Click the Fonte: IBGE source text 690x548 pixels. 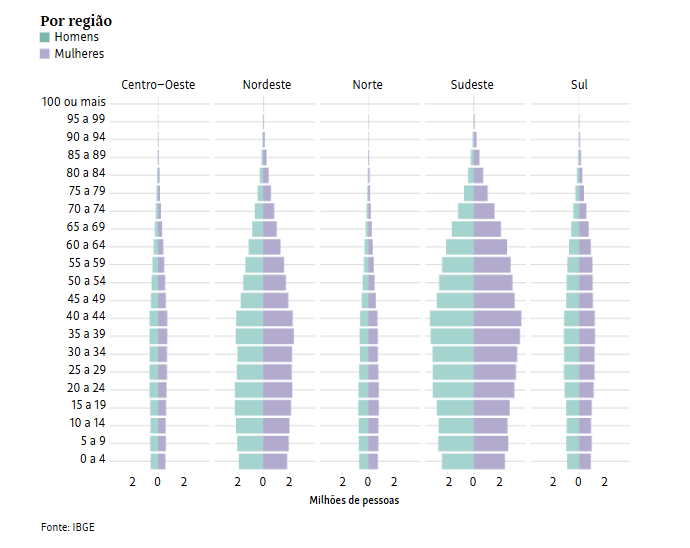69,527
